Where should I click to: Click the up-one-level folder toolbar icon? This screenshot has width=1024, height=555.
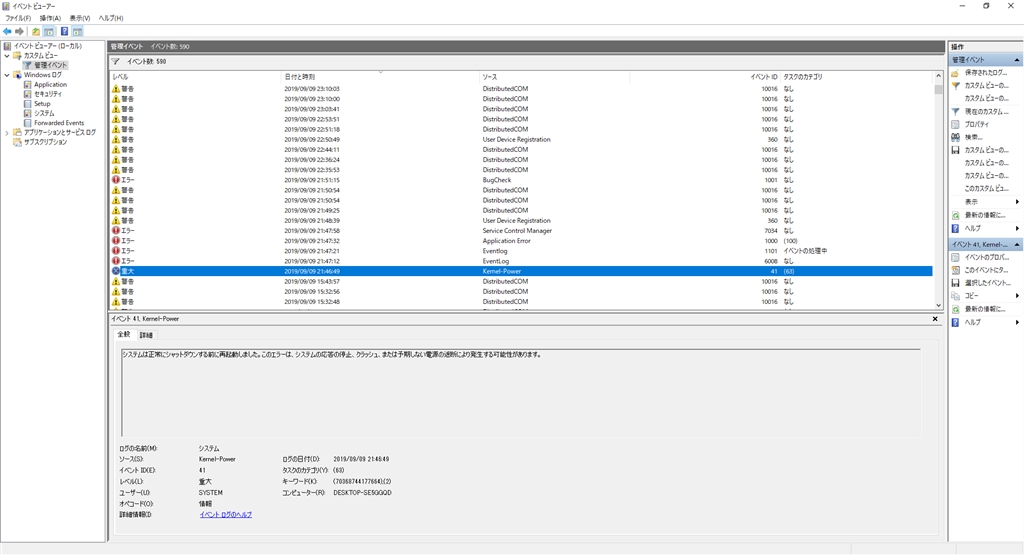[36, 31]
